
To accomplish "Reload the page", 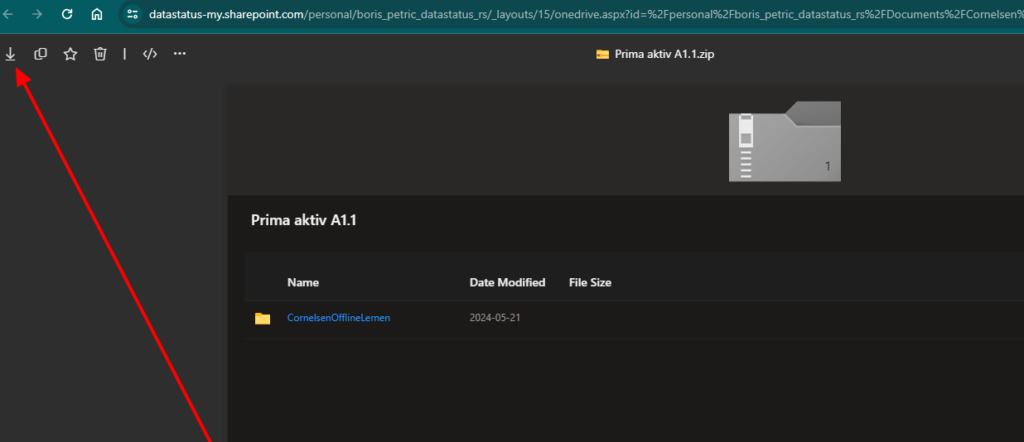I will click(67, 14).
